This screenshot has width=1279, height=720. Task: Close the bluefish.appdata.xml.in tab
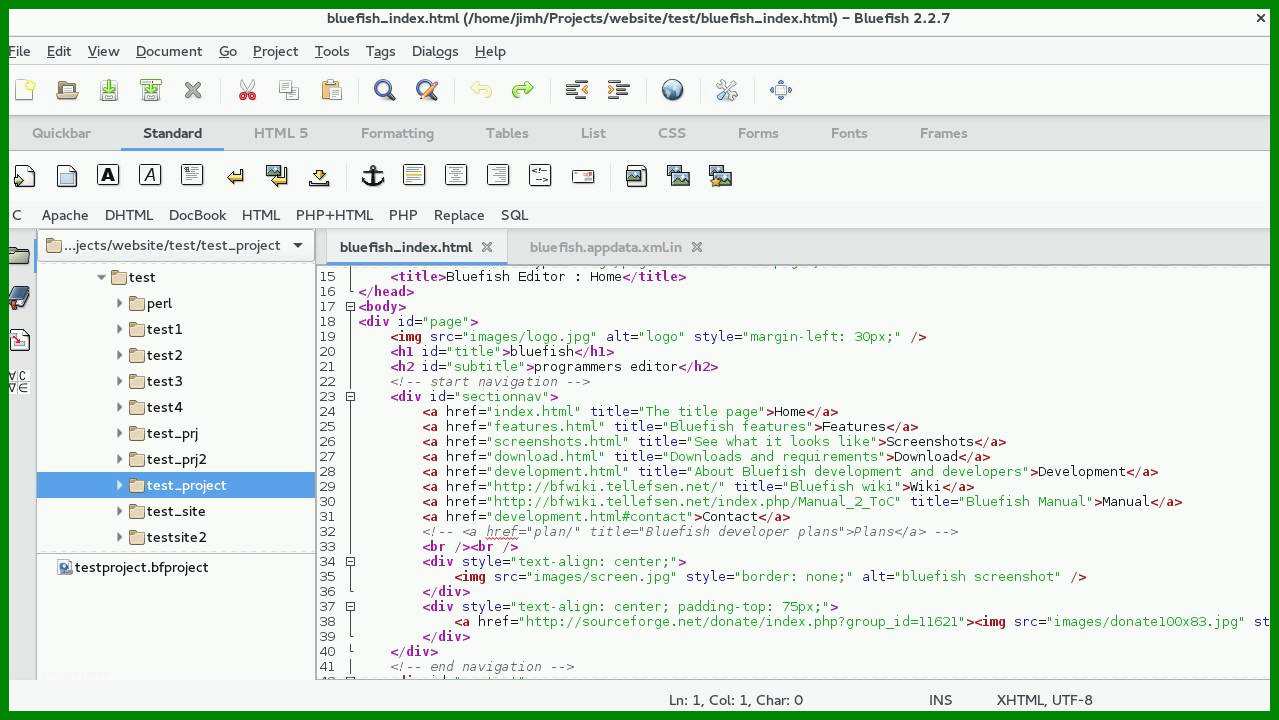pos(697,247)
